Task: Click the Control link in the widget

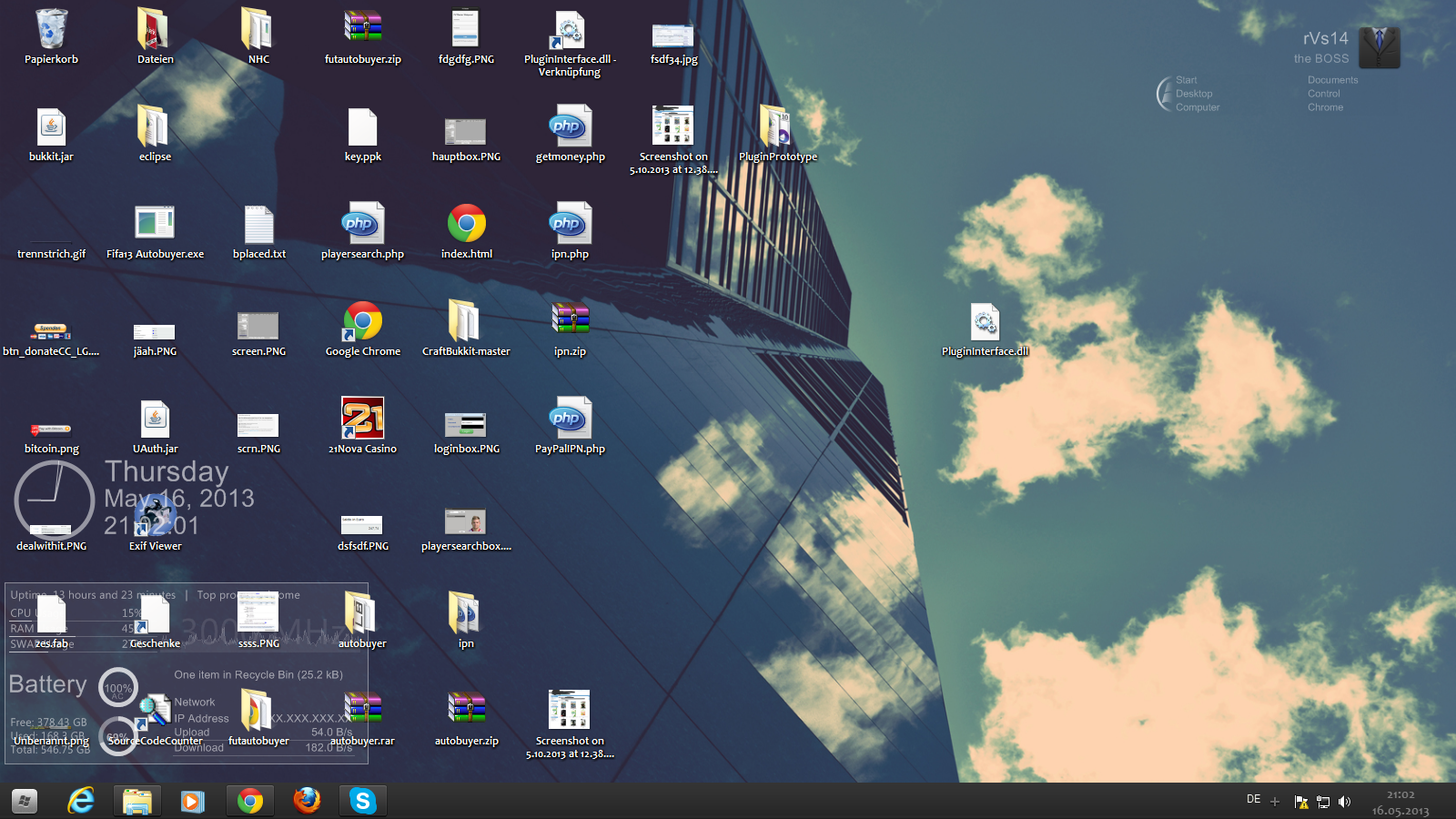Action: pyautogui.click(x=1323, y=94)
